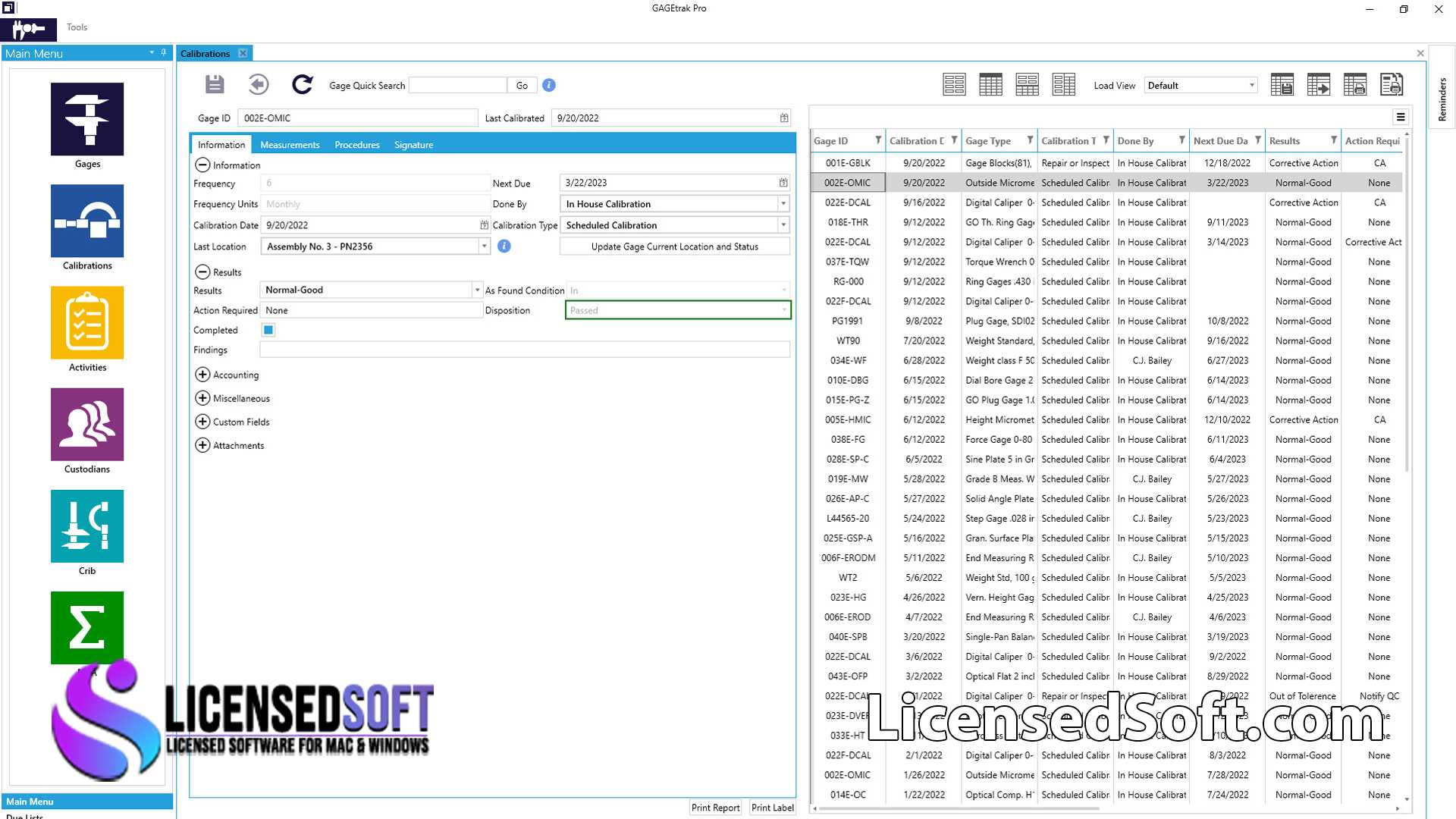Expand the Custom Fields section

click(202, 422)
